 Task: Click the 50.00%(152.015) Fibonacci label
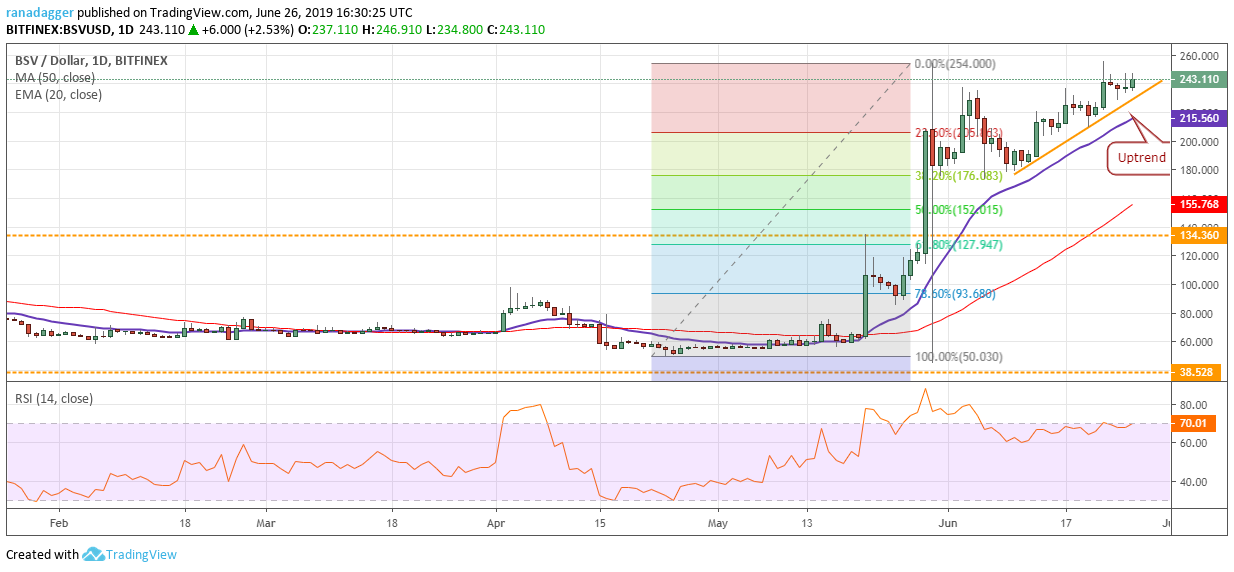coord(958,210)
